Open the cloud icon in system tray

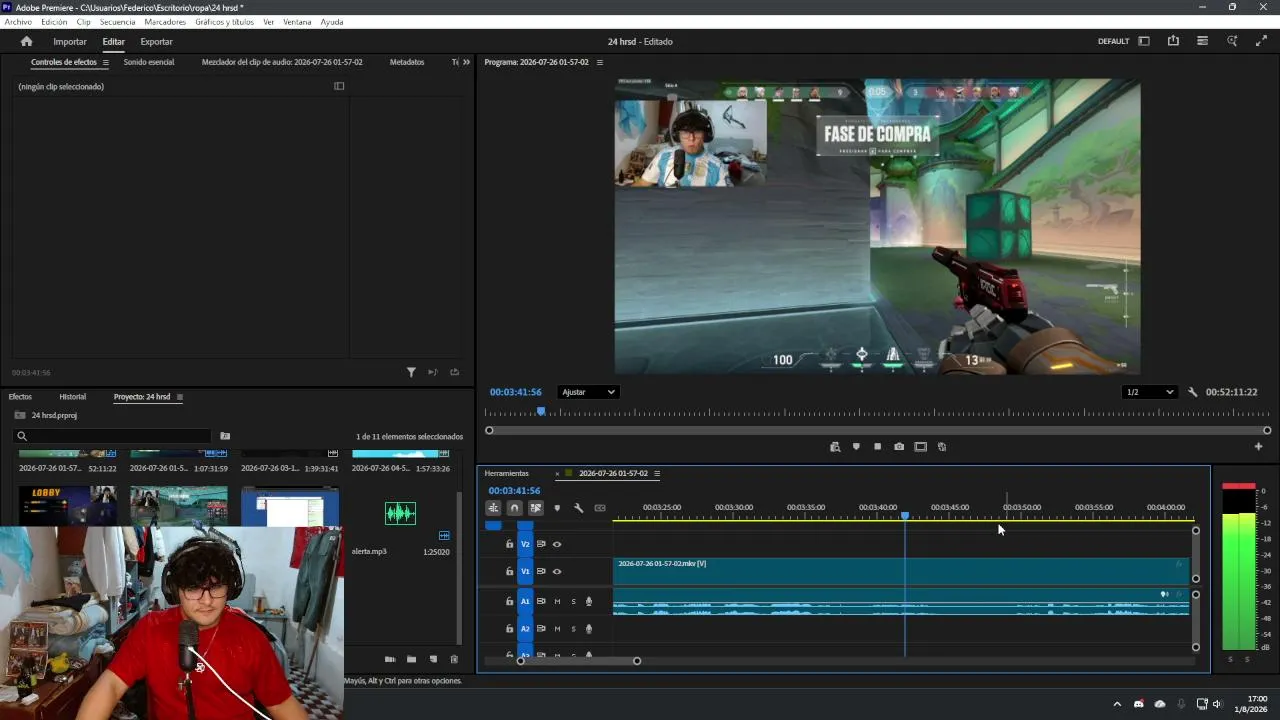pos(1160,704)
